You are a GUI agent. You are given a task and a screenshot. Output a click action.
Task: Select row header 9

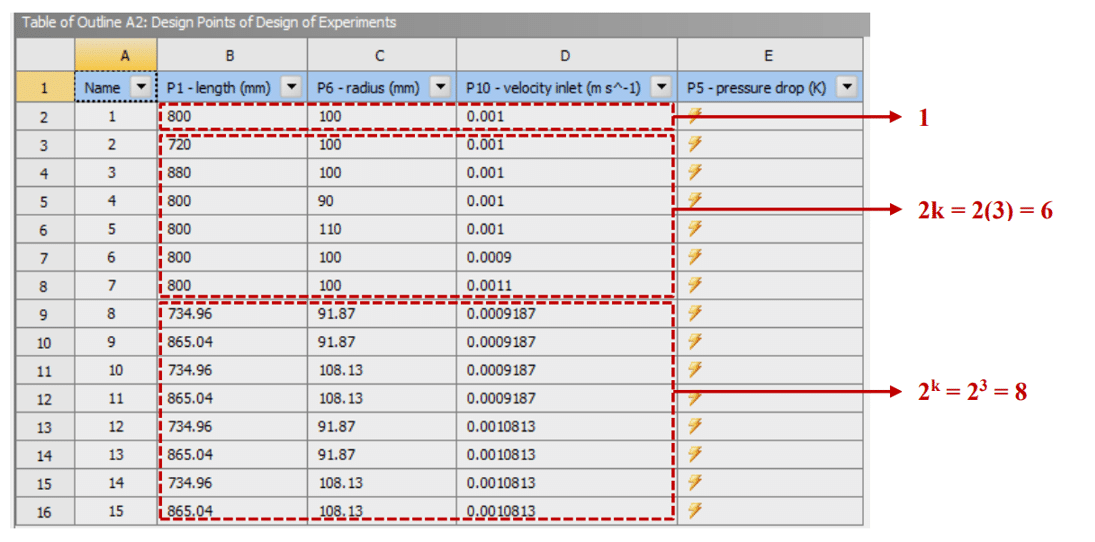tap(45, 314)
